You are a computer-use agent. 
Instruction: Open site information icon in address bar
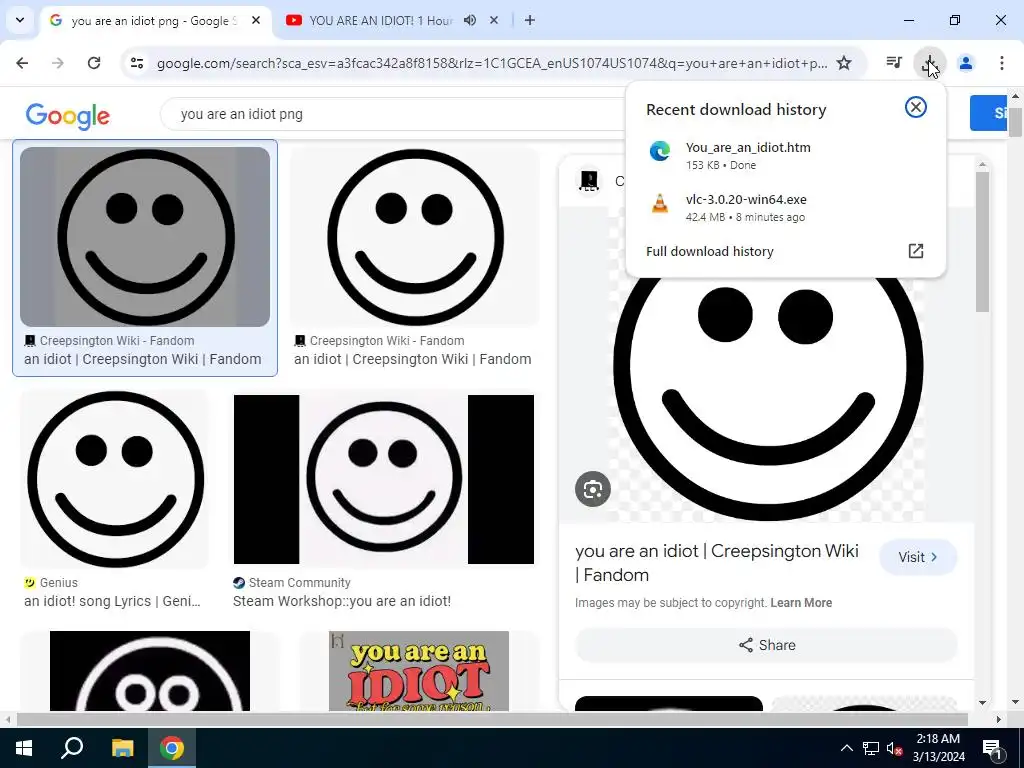136,63
